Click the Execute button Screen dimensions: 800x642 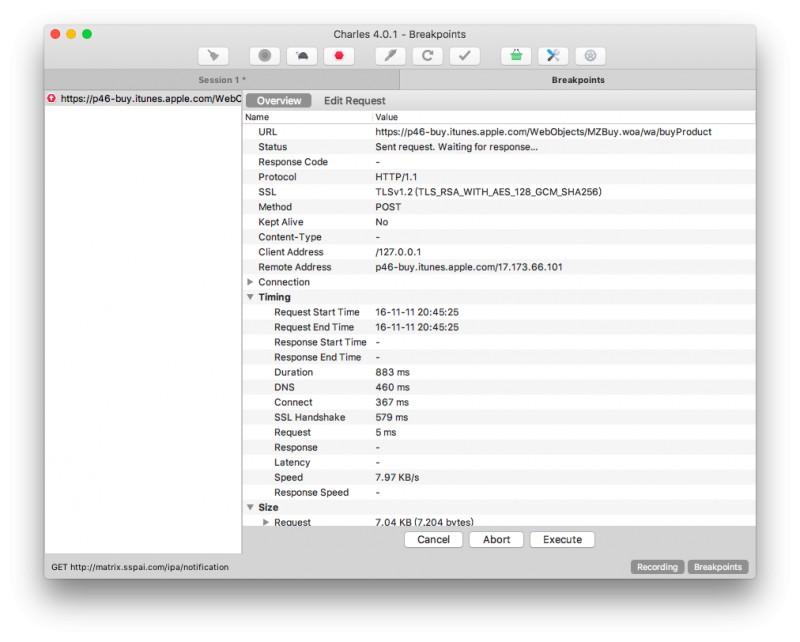click(x=562, y=539)
